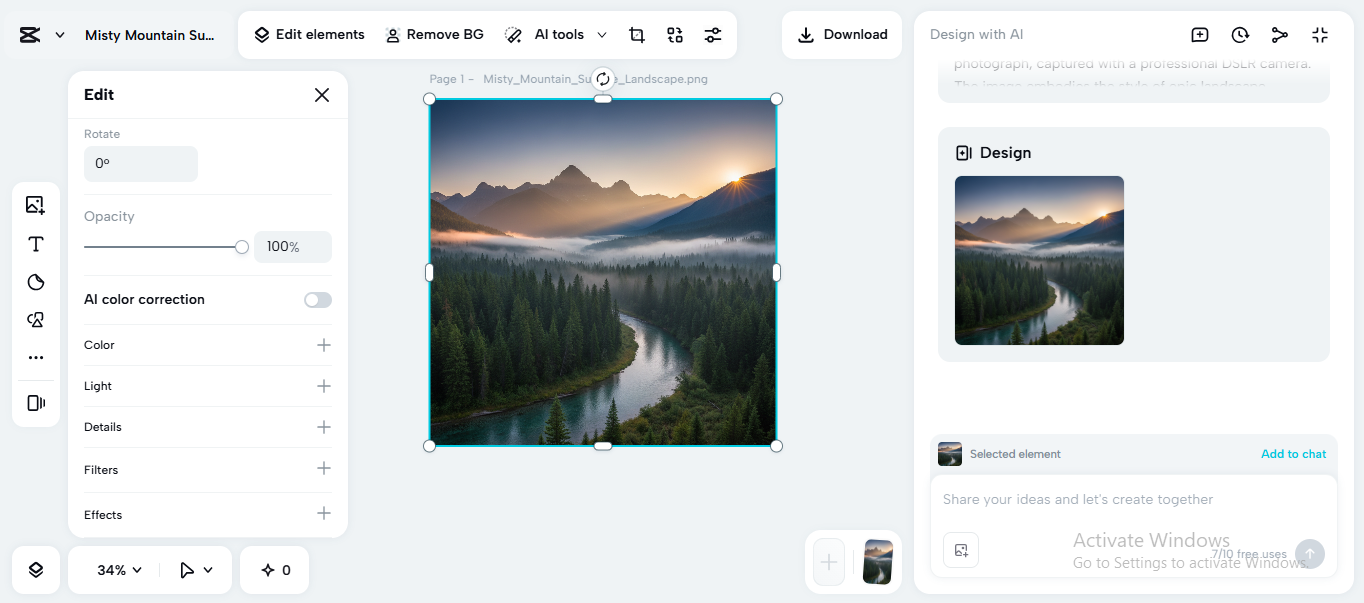Click Remove BG button
Image resolution: width=1364 pixels, height=603 pixels.
[435, 35]
